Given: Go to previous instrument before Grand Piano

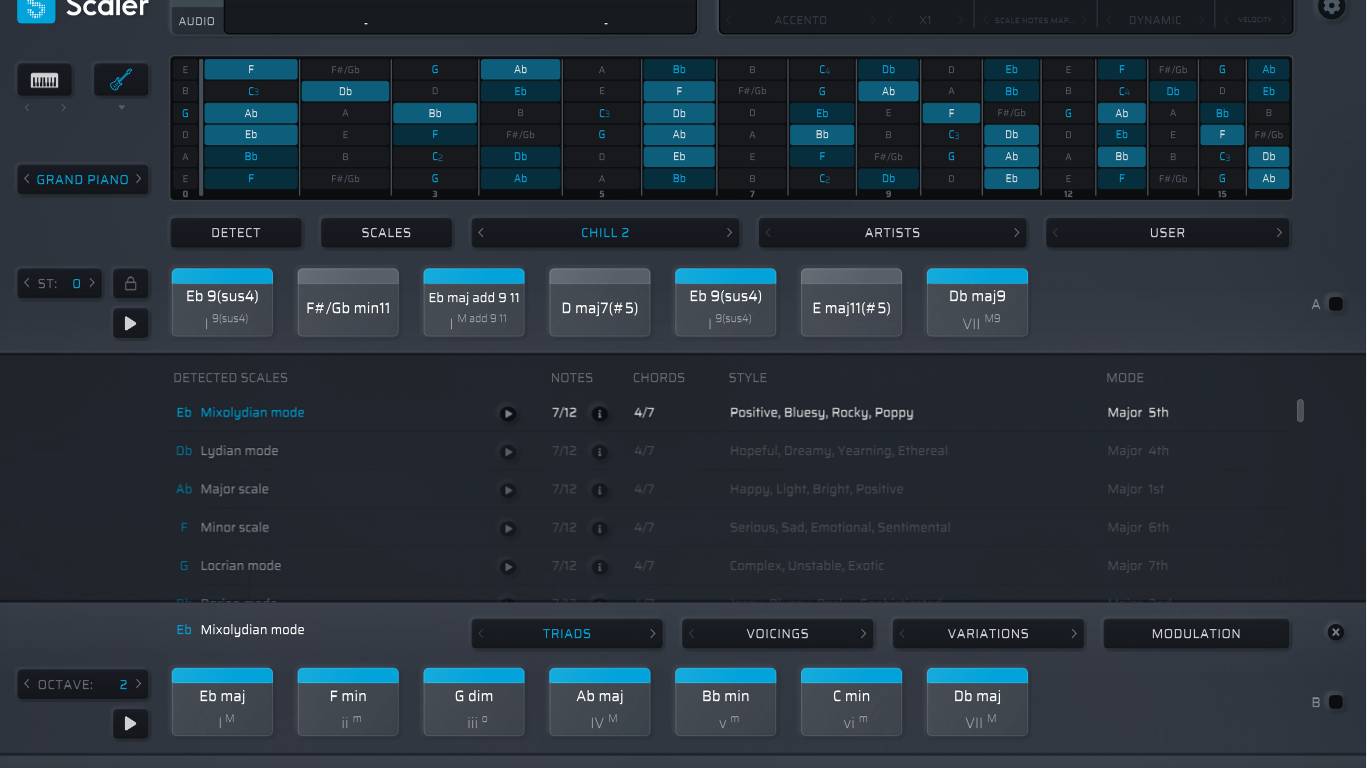Looking at the screenshot, I should click(x=27, y=180).
